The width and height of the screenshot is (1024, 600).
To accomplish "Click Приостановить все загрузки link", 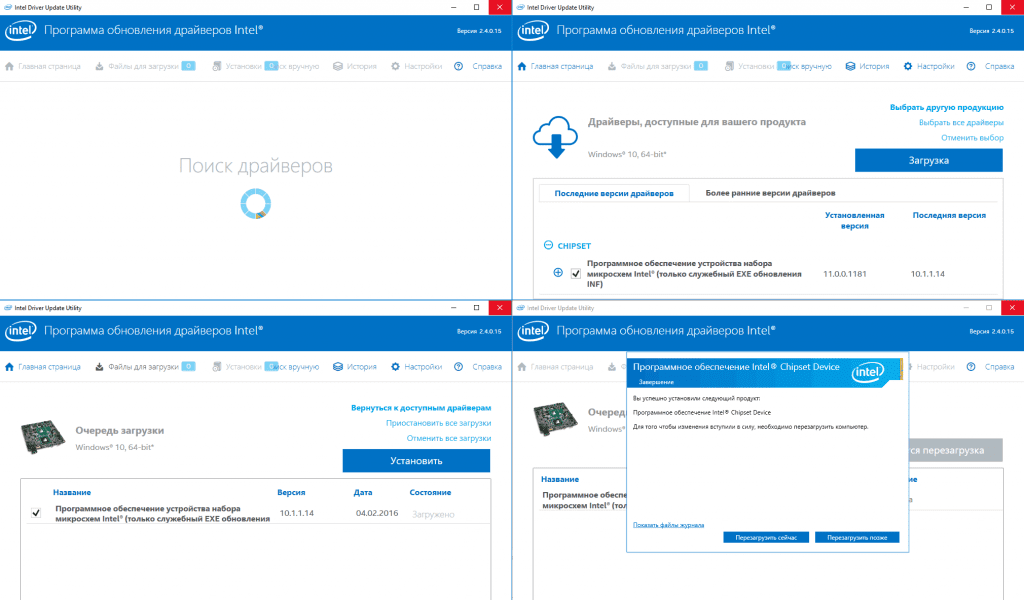I will [x=438, y=422].
